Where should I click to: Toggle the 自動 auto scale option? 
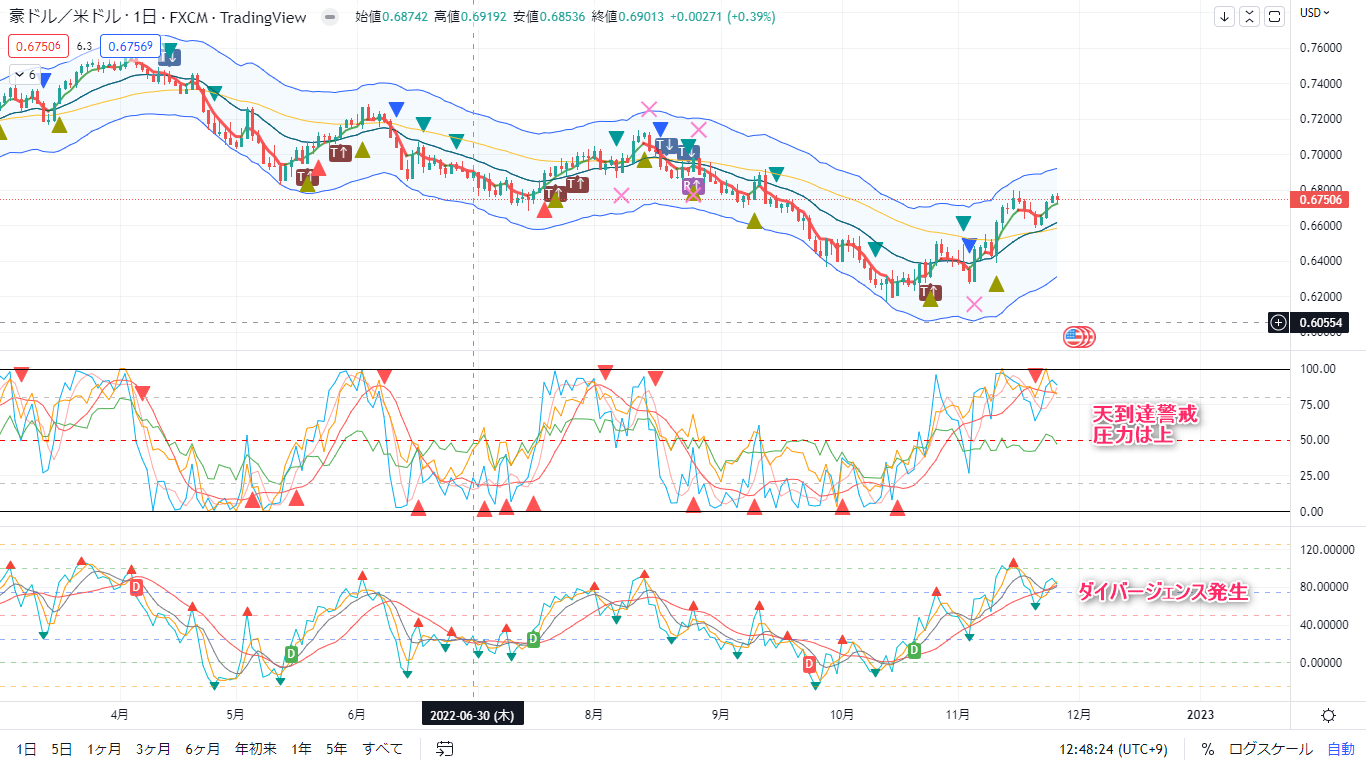(1340, 748)
